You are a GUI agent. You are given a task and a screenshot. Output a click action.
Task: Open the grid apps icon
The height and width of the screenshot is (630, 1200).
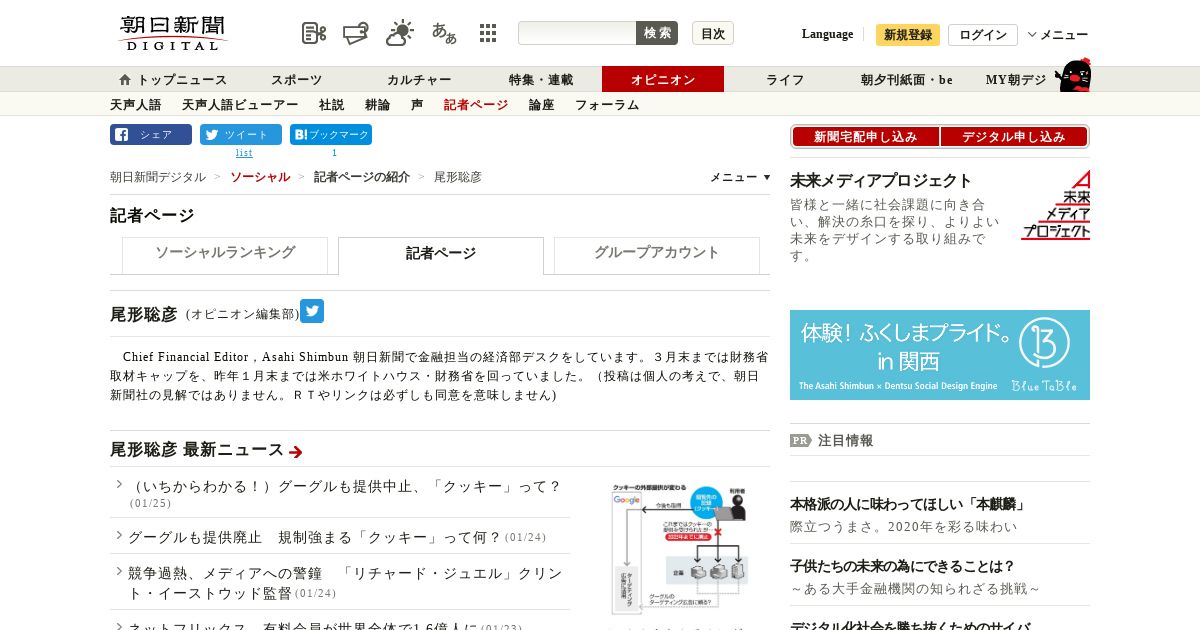[x=488, y=33]
